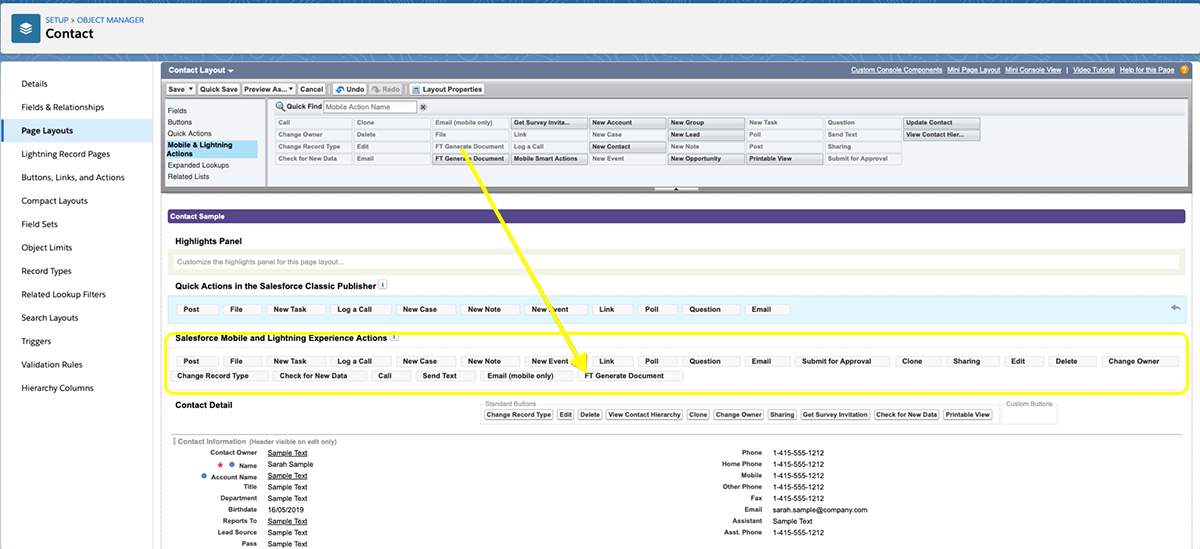This screenshot has width=1200, height=549.
Task: Click the Quick Find magnifier icon
Action: 281,106
